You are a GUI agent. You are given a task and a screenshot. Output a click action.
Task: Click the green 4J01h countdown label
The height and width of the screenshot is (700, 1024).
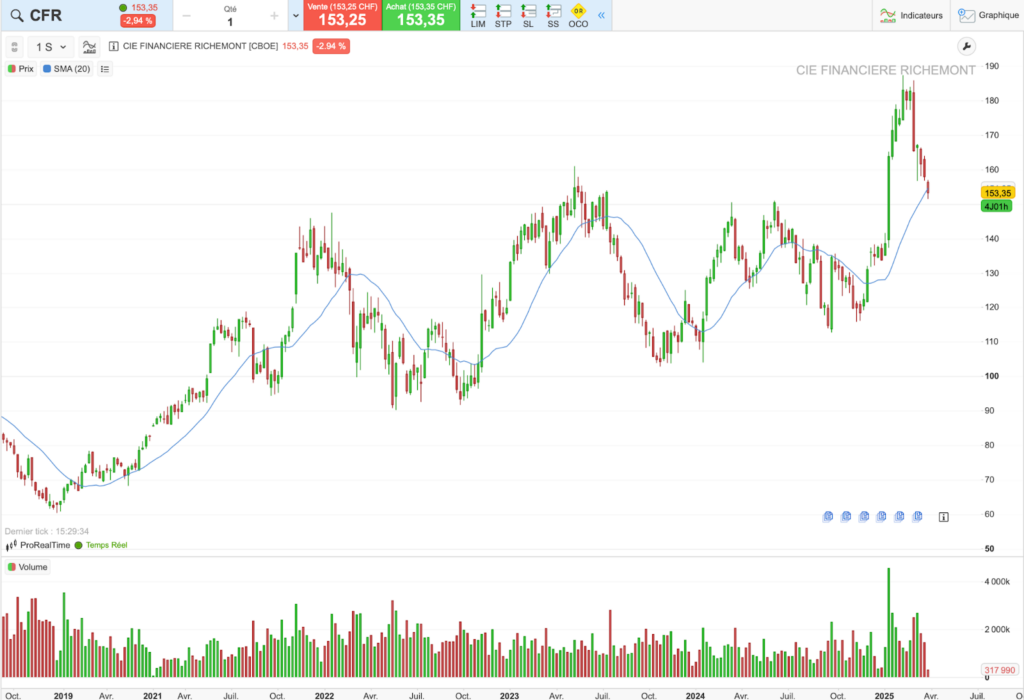pyautogui.click(x=997, y=206)
